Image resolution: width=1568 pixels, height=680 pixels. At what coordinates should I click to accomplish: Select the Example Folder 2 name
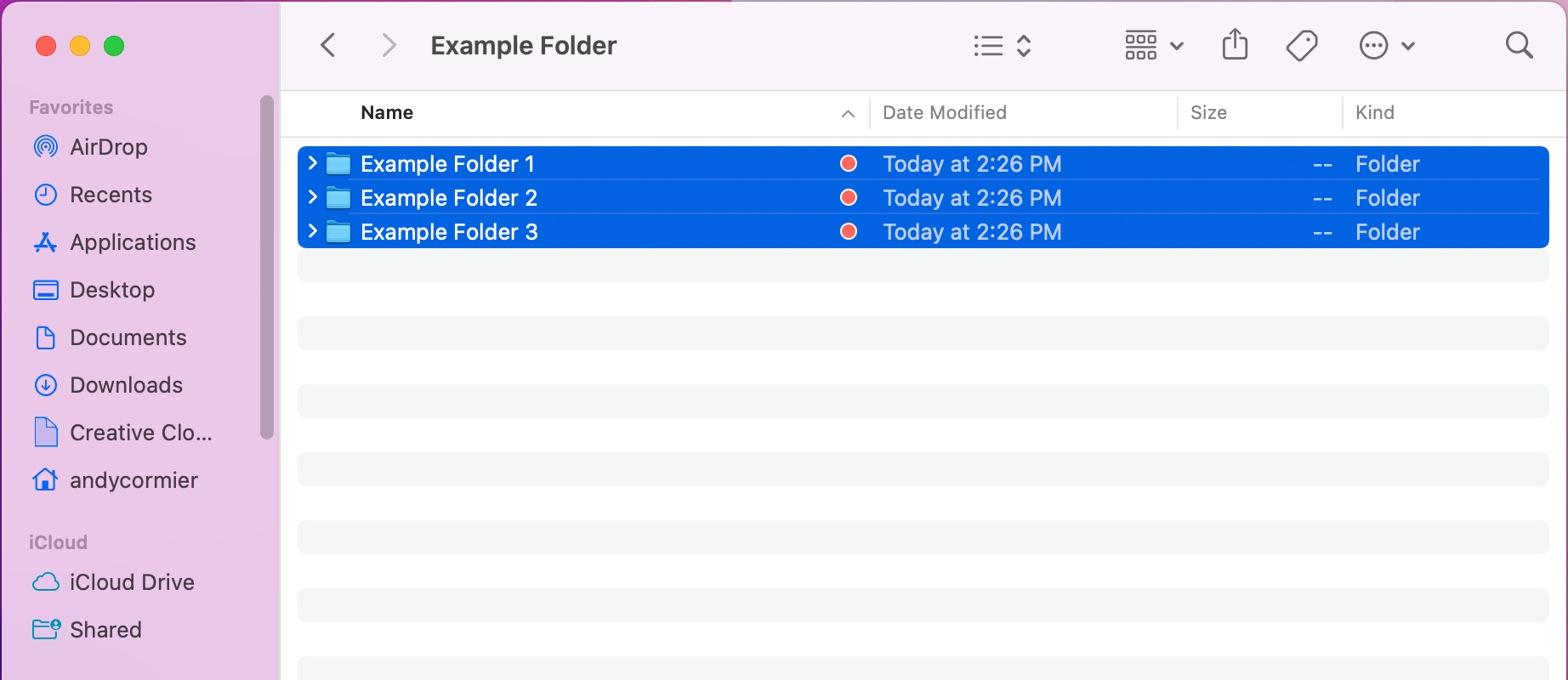449,198
